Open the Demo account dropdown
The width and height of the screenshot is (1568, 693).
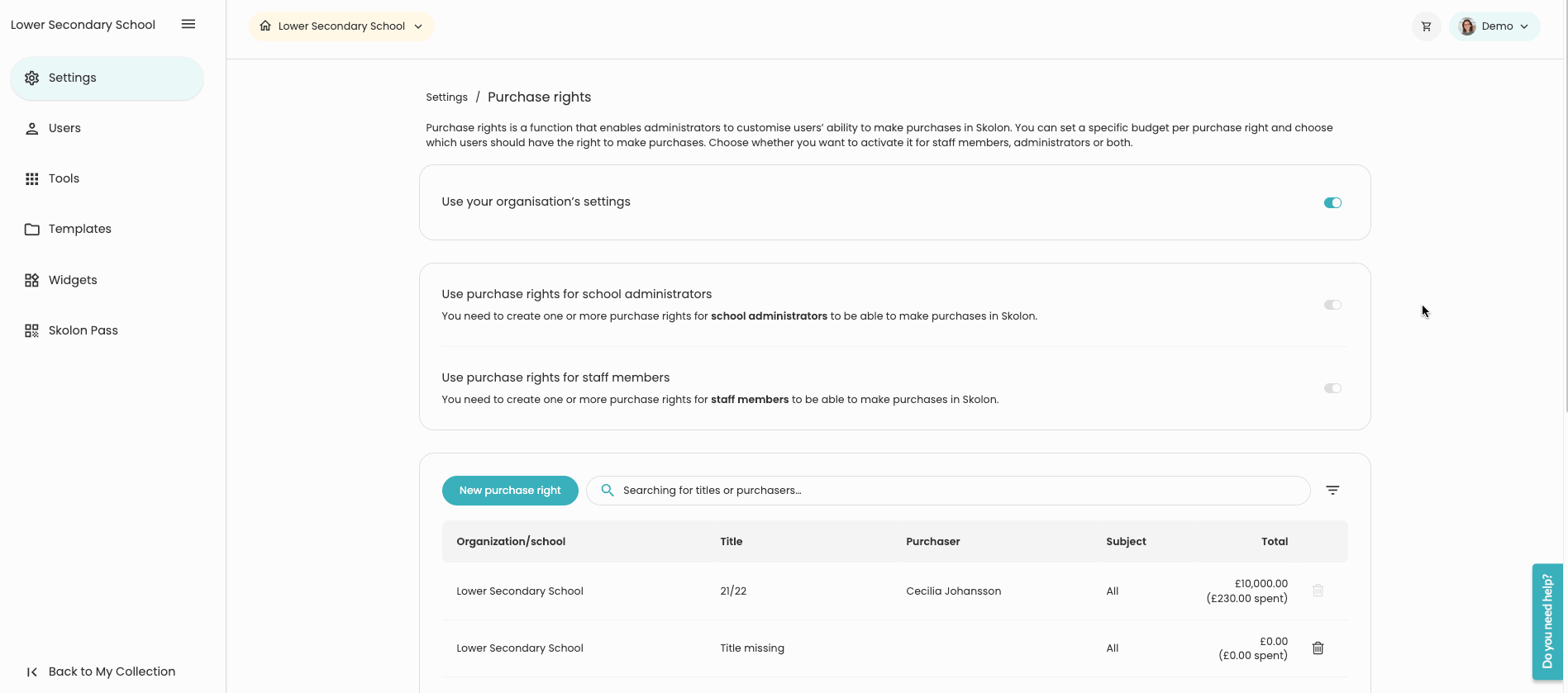tap(1523, 26)
